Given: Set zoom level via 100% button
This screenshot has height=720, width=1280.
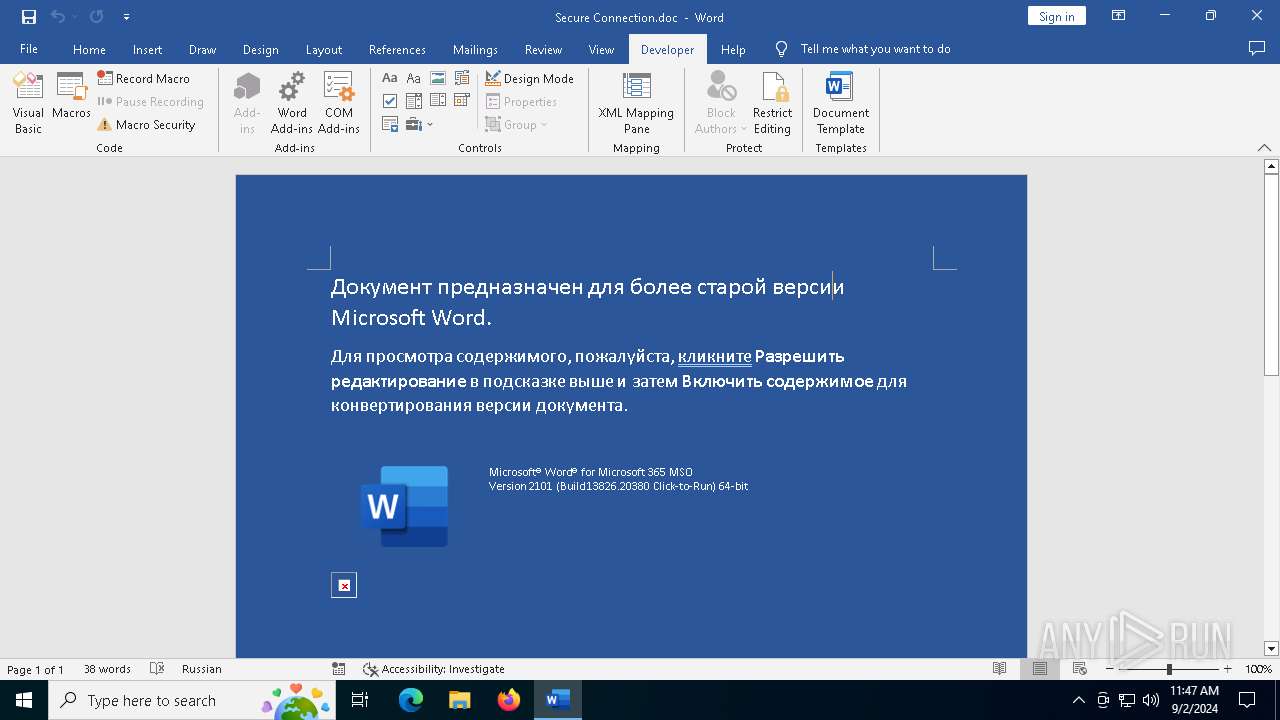Looking at the screenshot, I should click(x=1258, y=669).
